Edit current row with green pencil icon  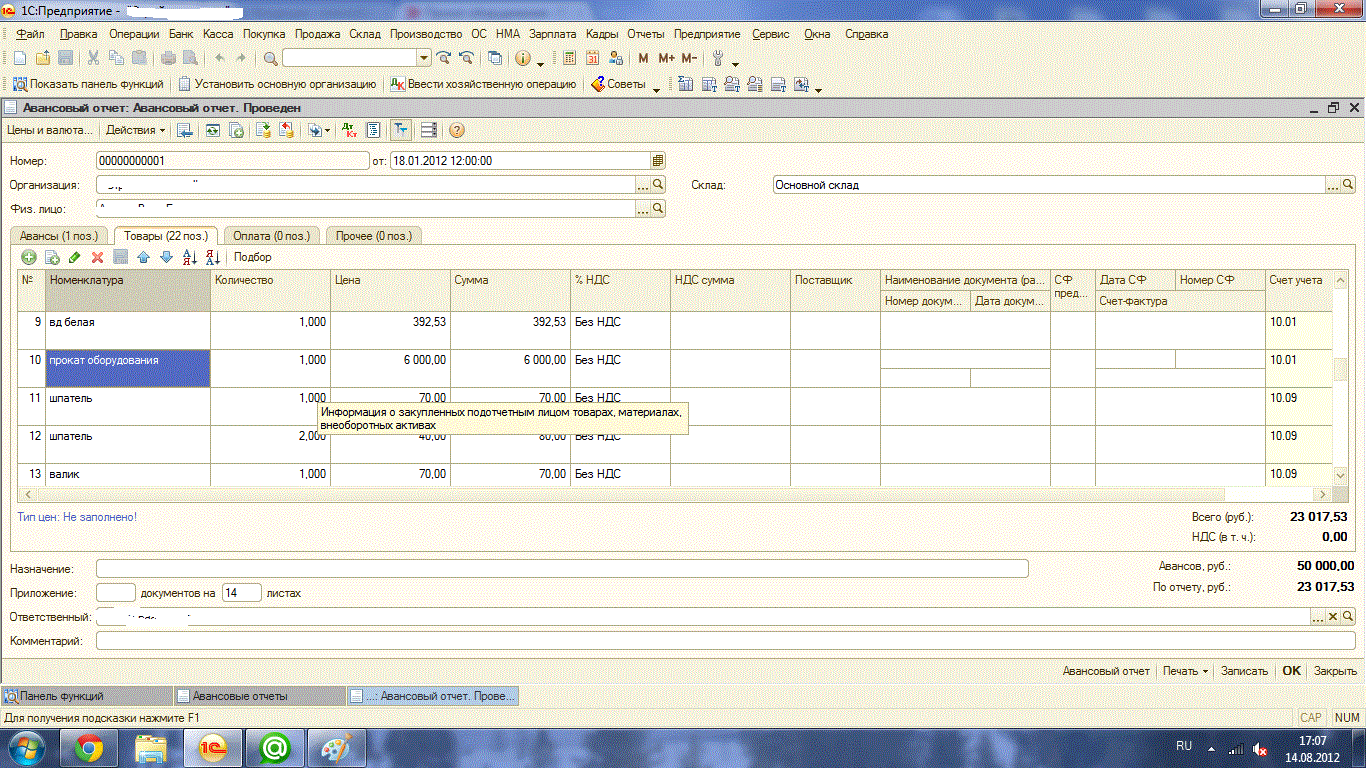75,257
